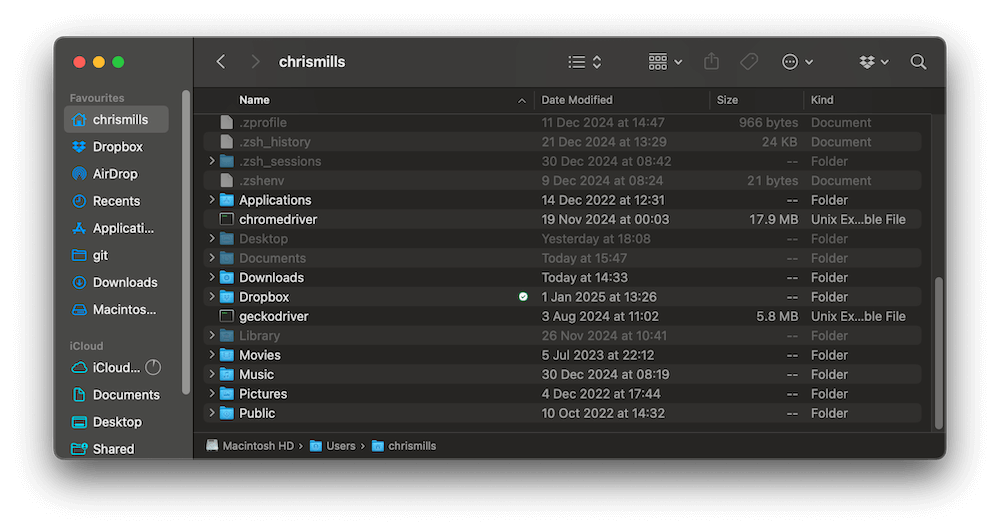
Task: Open AirDrop from the sidebar
Action: 114,174
